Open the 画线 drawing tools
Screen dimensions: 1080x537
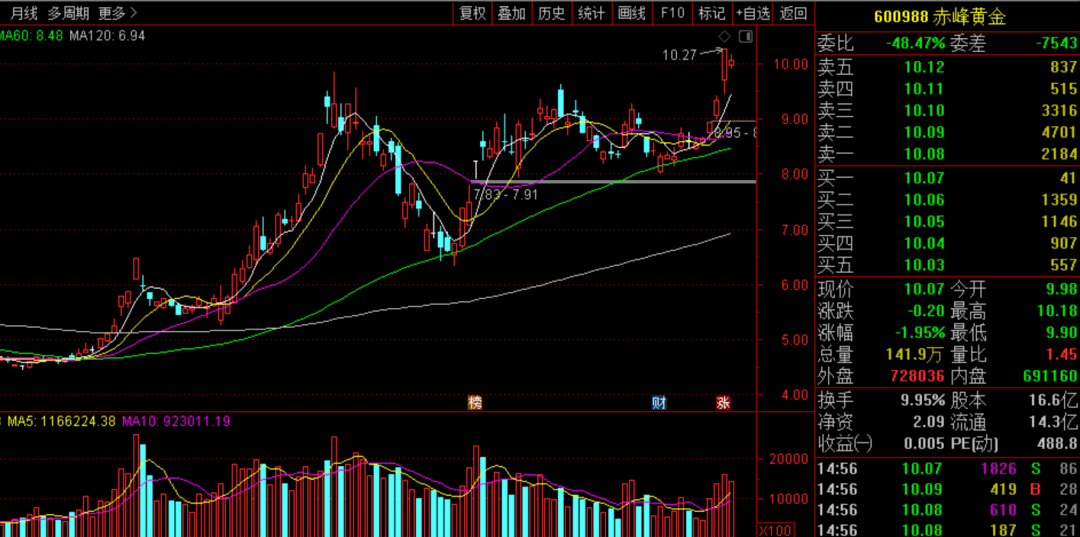coord(632,13)
